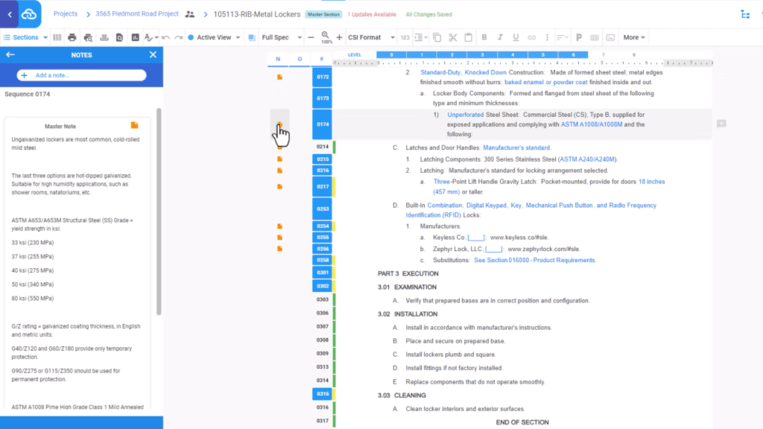Open the section tree icon at top right
This screenshot has width=763, height=429.
pyautogui.click(x=745, y=15)
